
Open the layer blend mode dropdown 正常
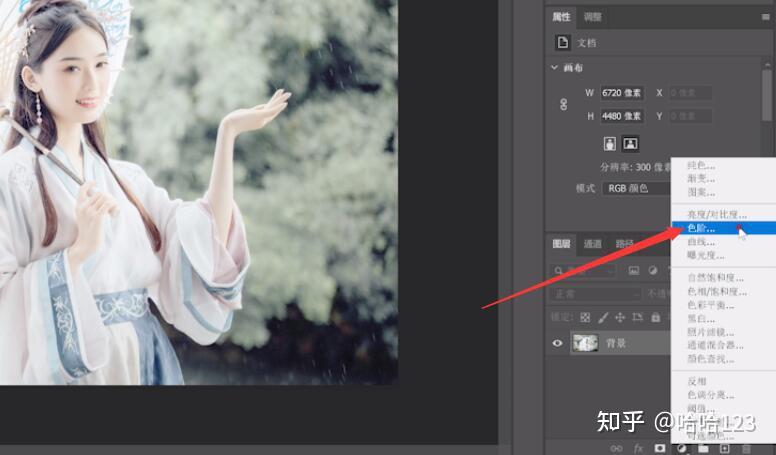595,294
